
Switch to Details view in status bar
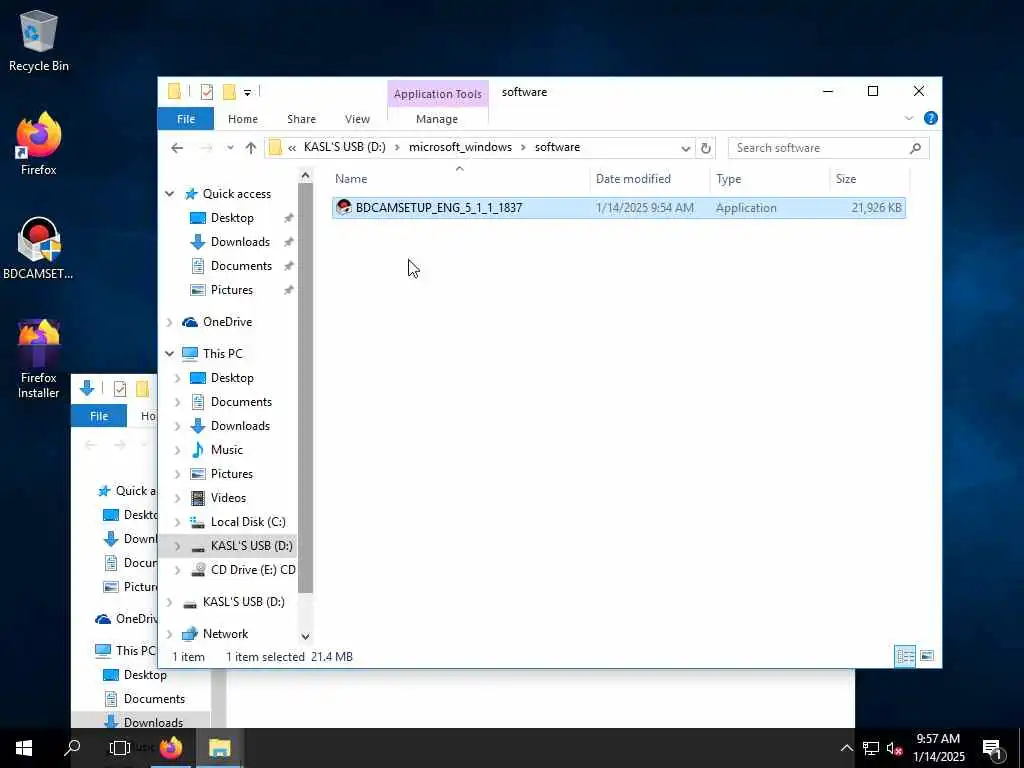905,656
